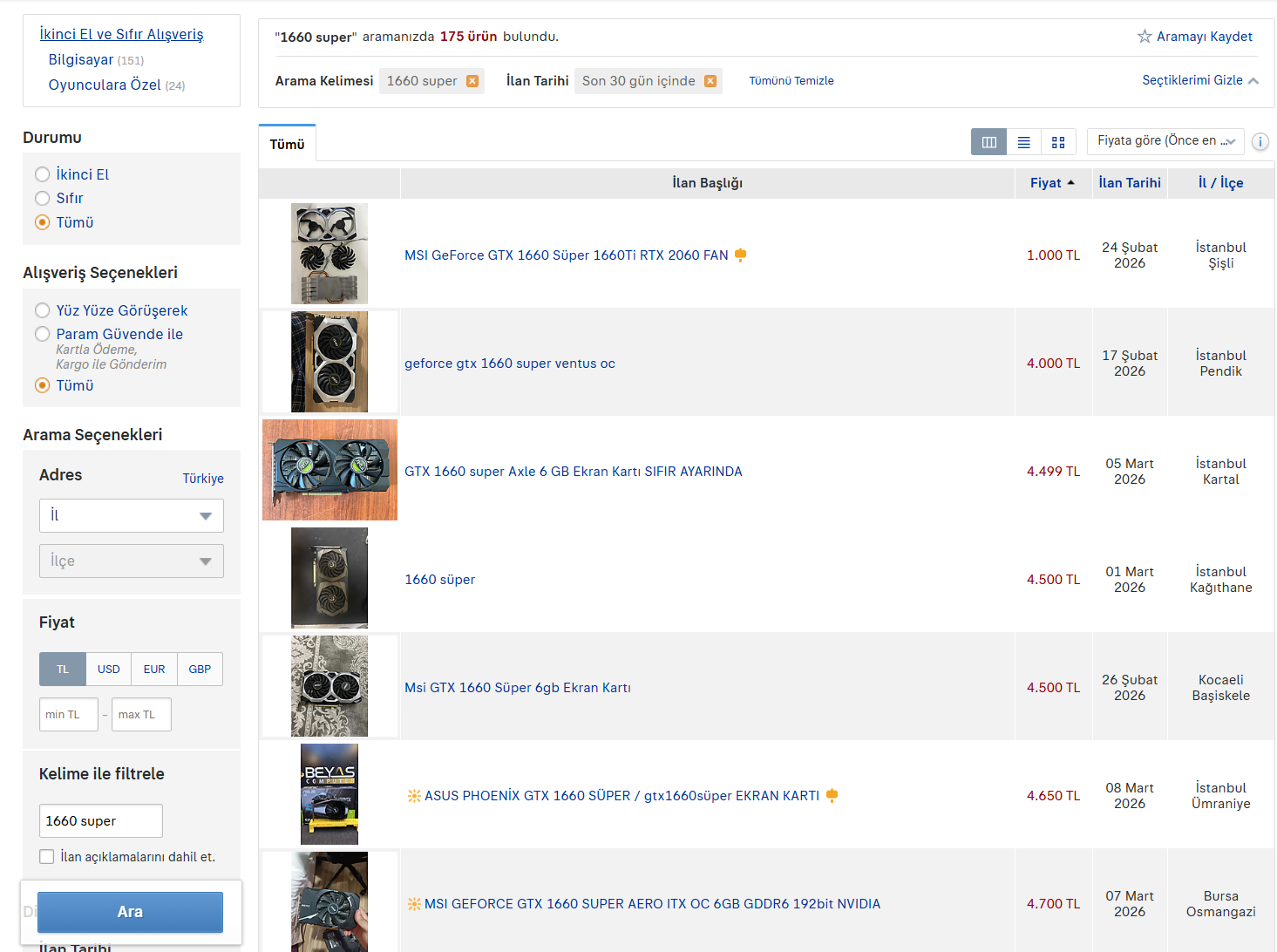Click the 4.650 TL price cell
Screen dimensions: 1277x952
point(1053,796)
